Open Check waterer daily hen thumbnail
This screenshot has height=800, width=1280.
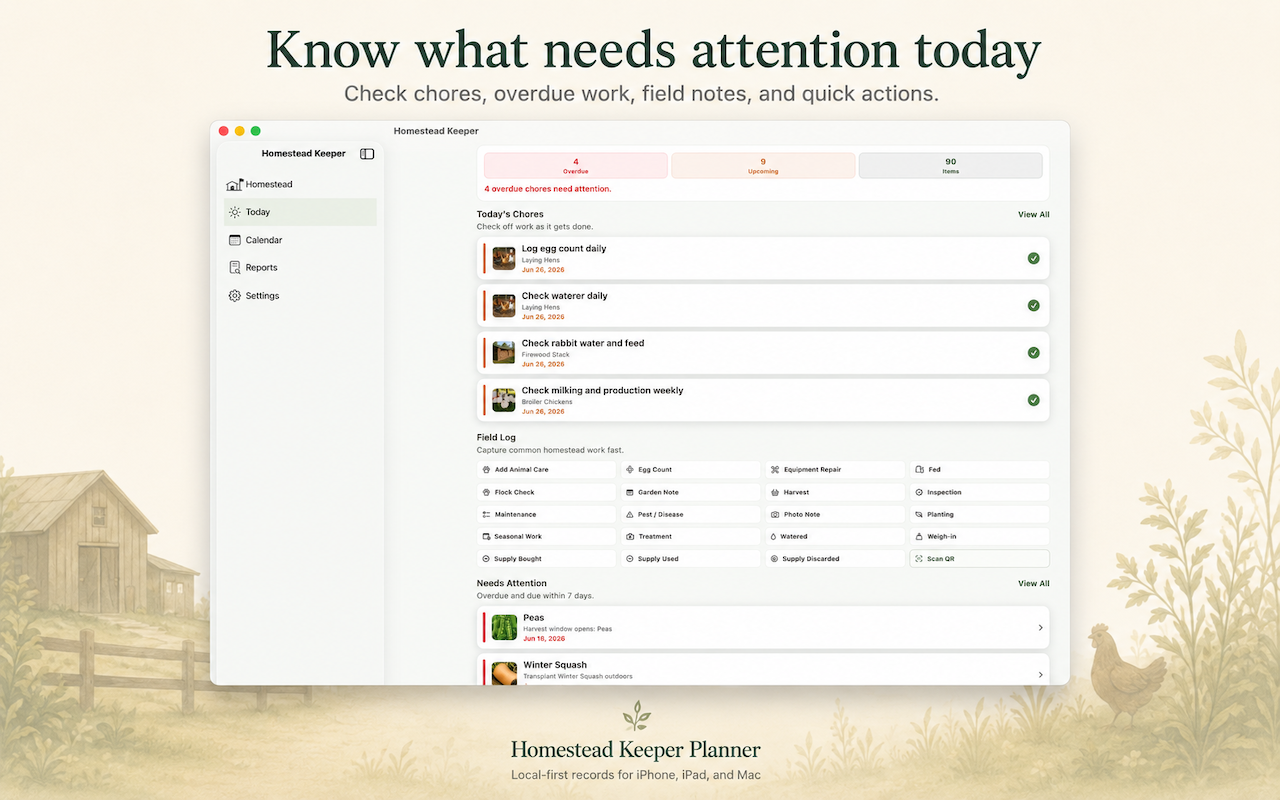pyautogui.click(x=504, y=306)
